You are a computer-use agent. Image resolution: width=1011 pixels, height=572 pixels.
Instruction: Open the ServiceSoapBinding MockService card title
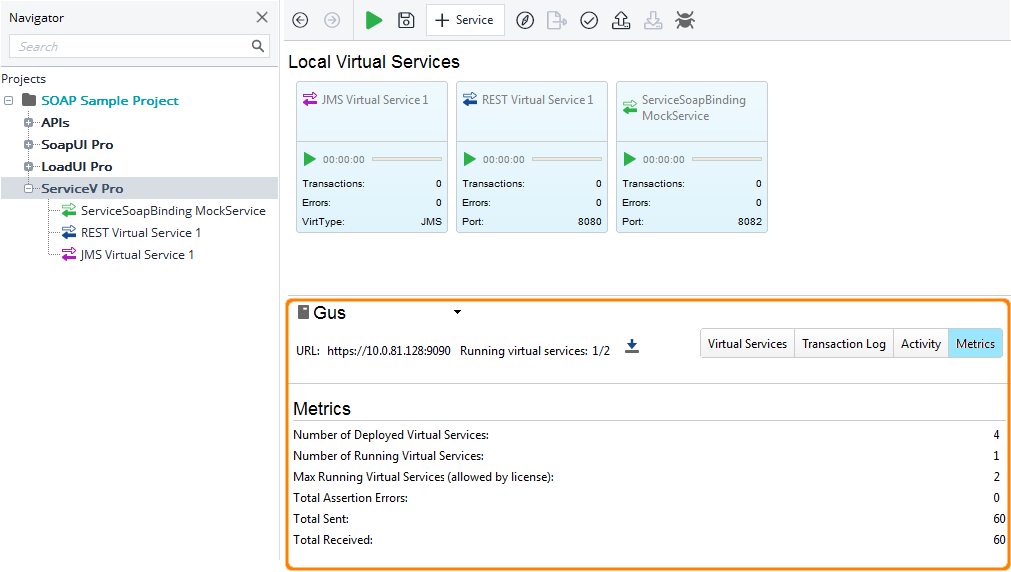[693, 108]
